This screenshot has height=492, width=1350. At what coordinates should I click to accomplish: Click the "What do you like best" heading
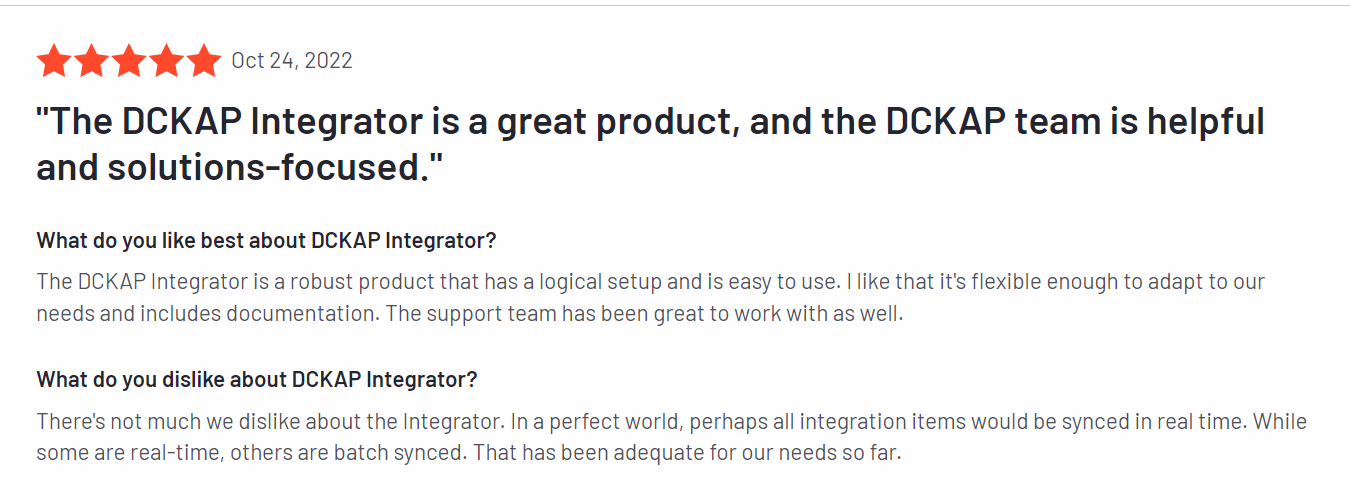tap(267, 241)
